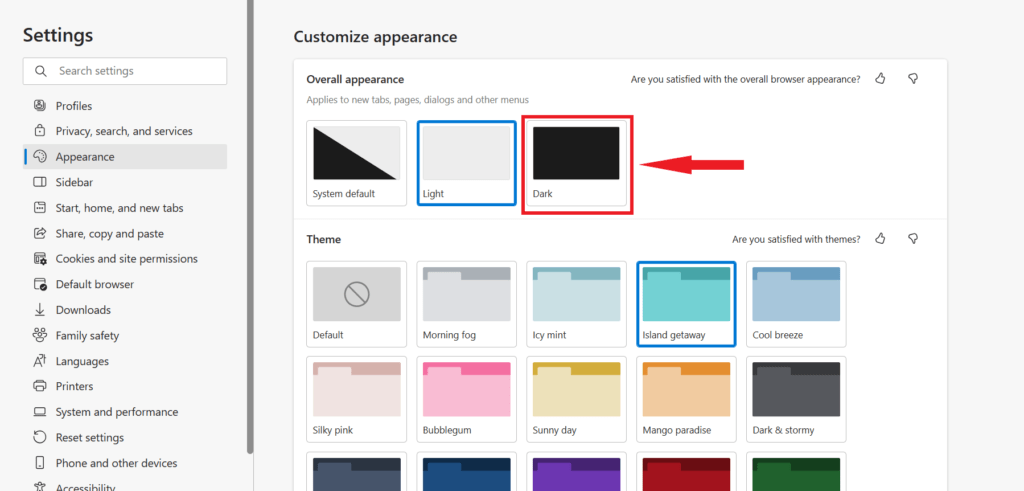Viewport: 1024px width, 491px height.
Task: Select Dark appearance option
Action: (x=576, y=163)
